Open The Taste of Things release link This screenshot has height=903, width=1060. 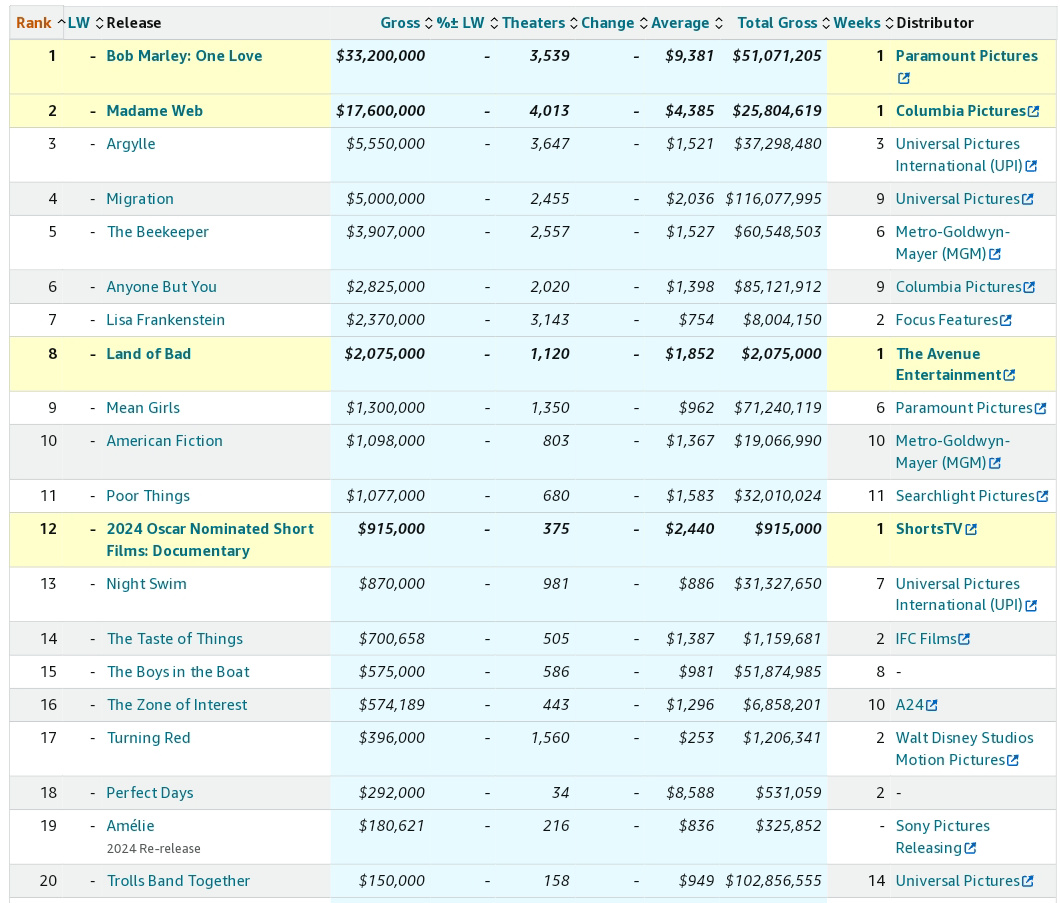pos(174,639)
